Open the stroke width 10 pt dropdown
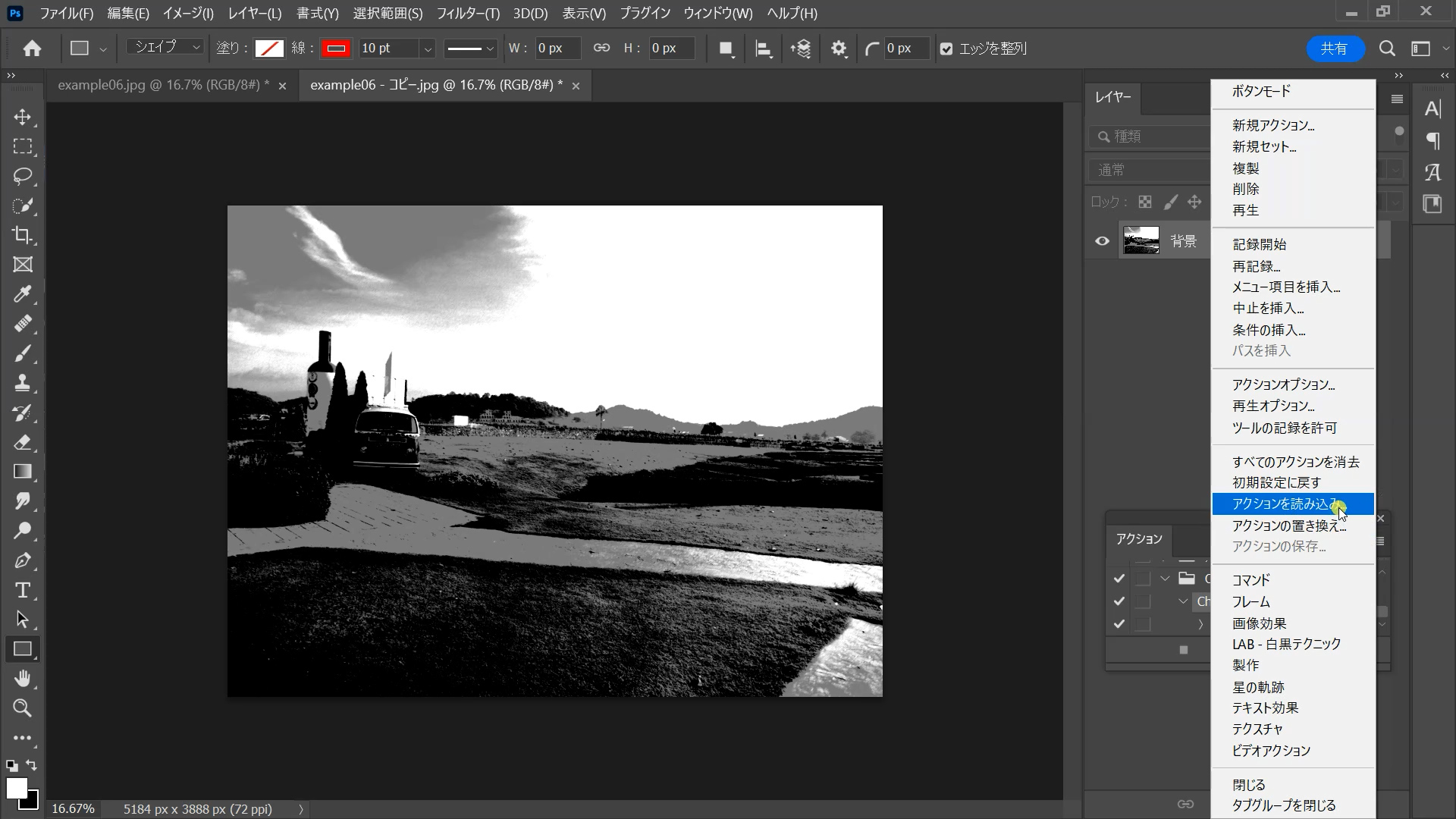The width and height of the screenshot is (1456, 819). 428,49
